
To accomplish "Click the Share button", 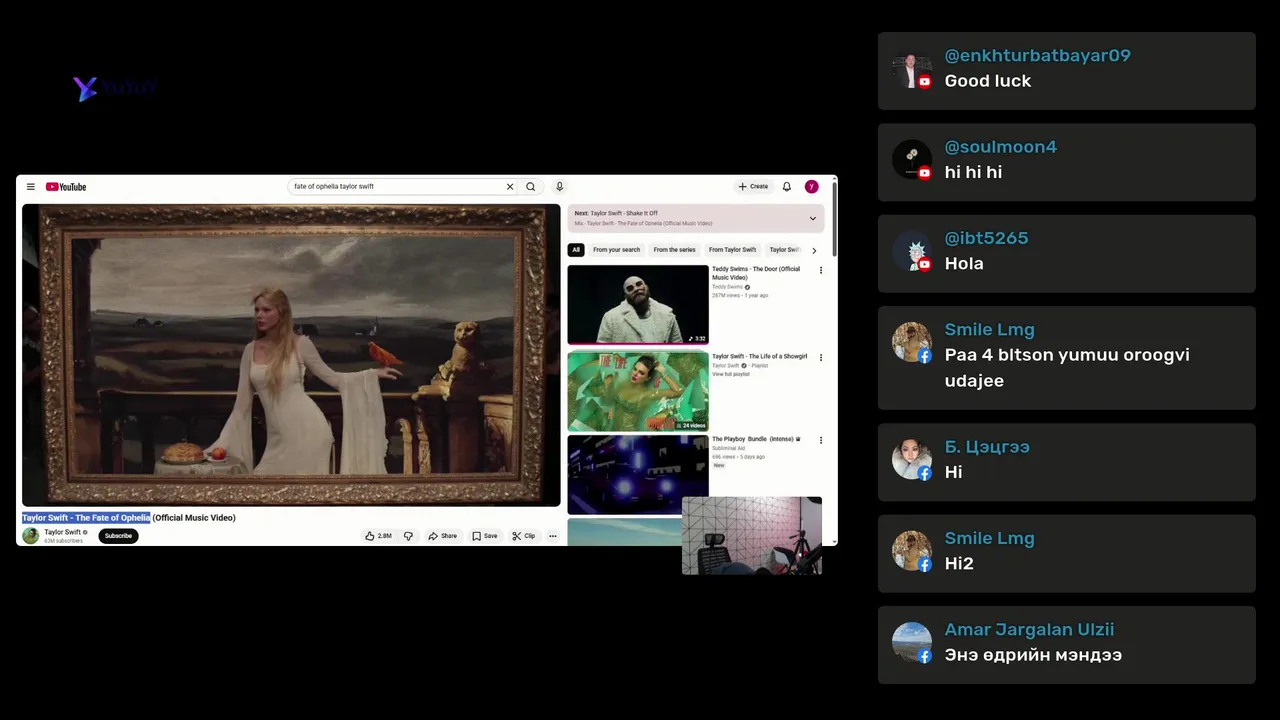I will pyautogui.click(x=442, y=536).
